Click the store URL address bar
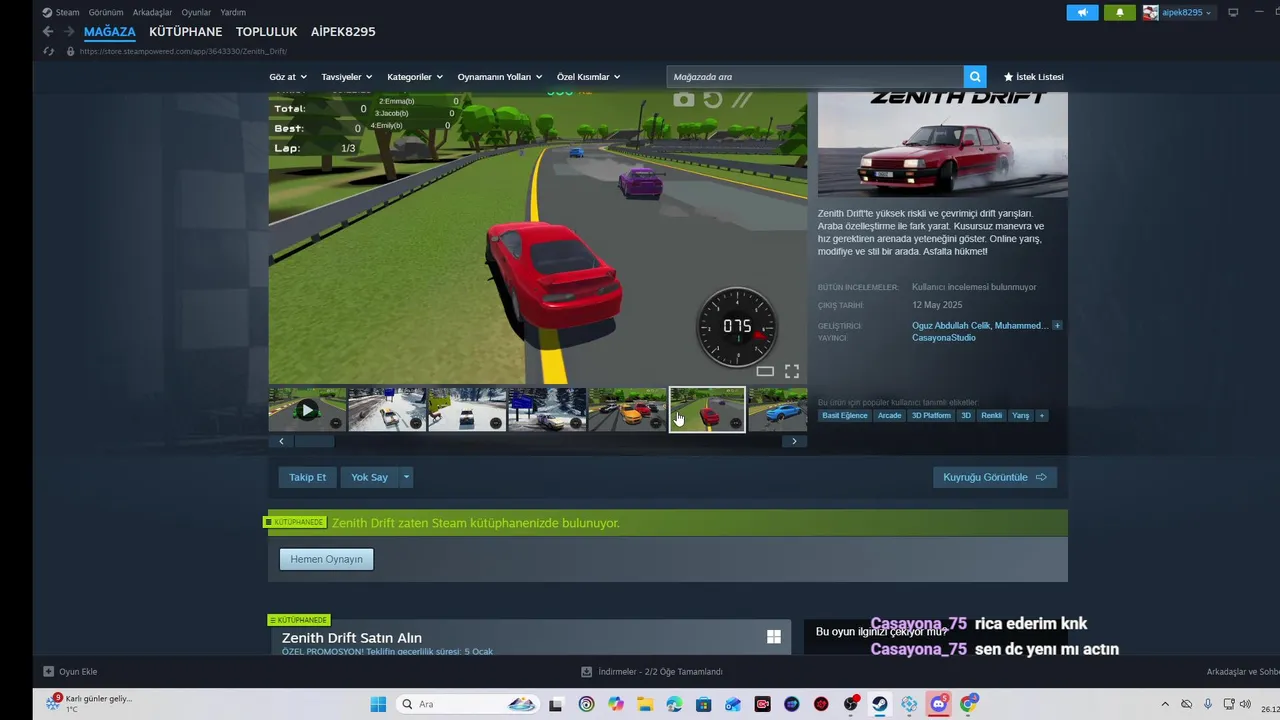This screenshot has width=1280, height=720. (x=183, y=51)
